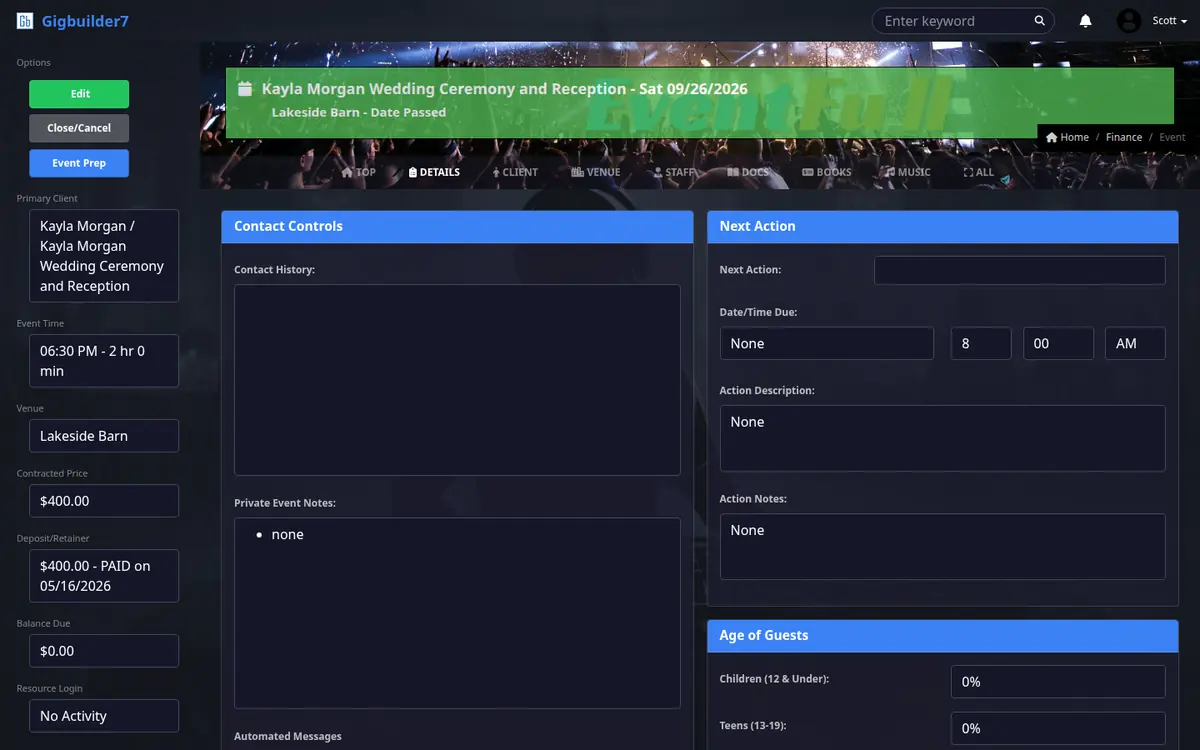Viewport: 1200px width, 750px height.
Task: Click the Age of Guests panel header
Action: coord(942,636)
